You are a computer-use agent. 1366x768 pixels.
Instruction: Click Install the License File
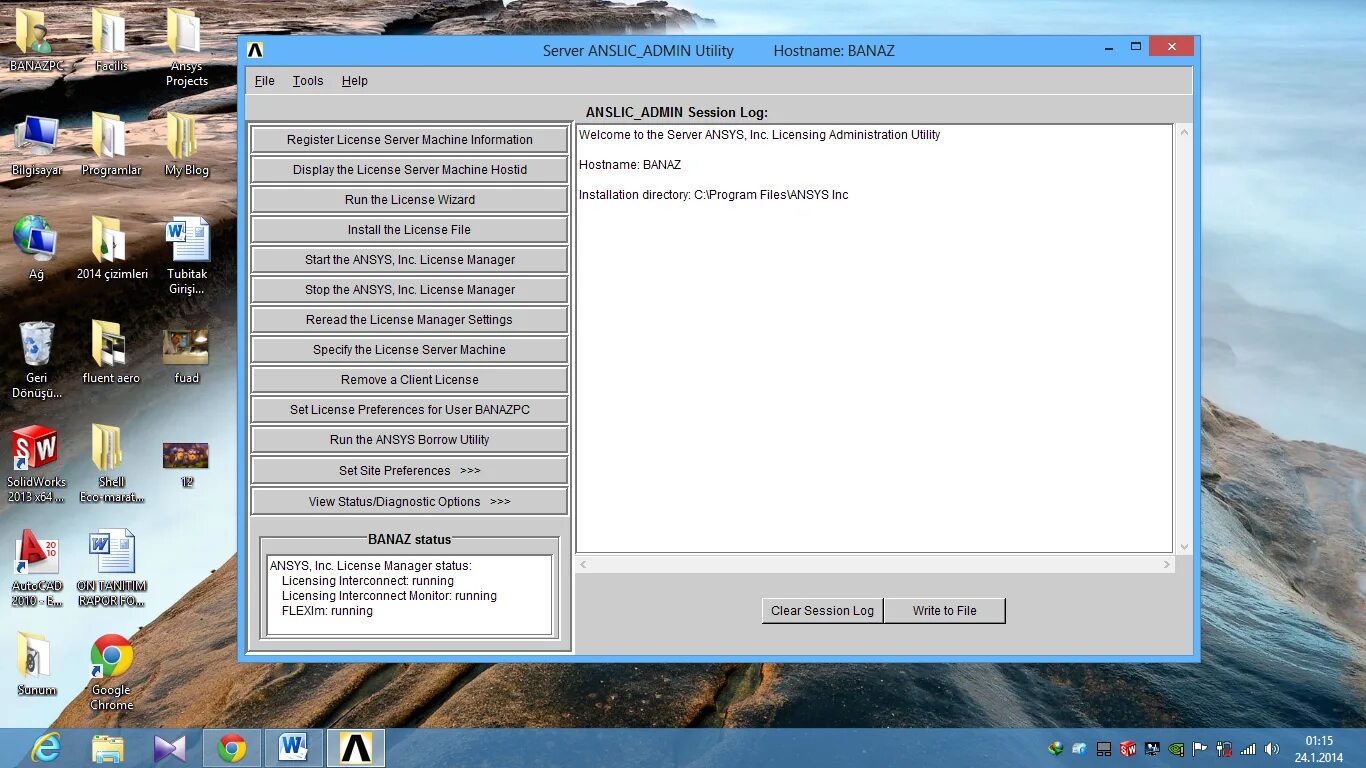tap(409, 230)
